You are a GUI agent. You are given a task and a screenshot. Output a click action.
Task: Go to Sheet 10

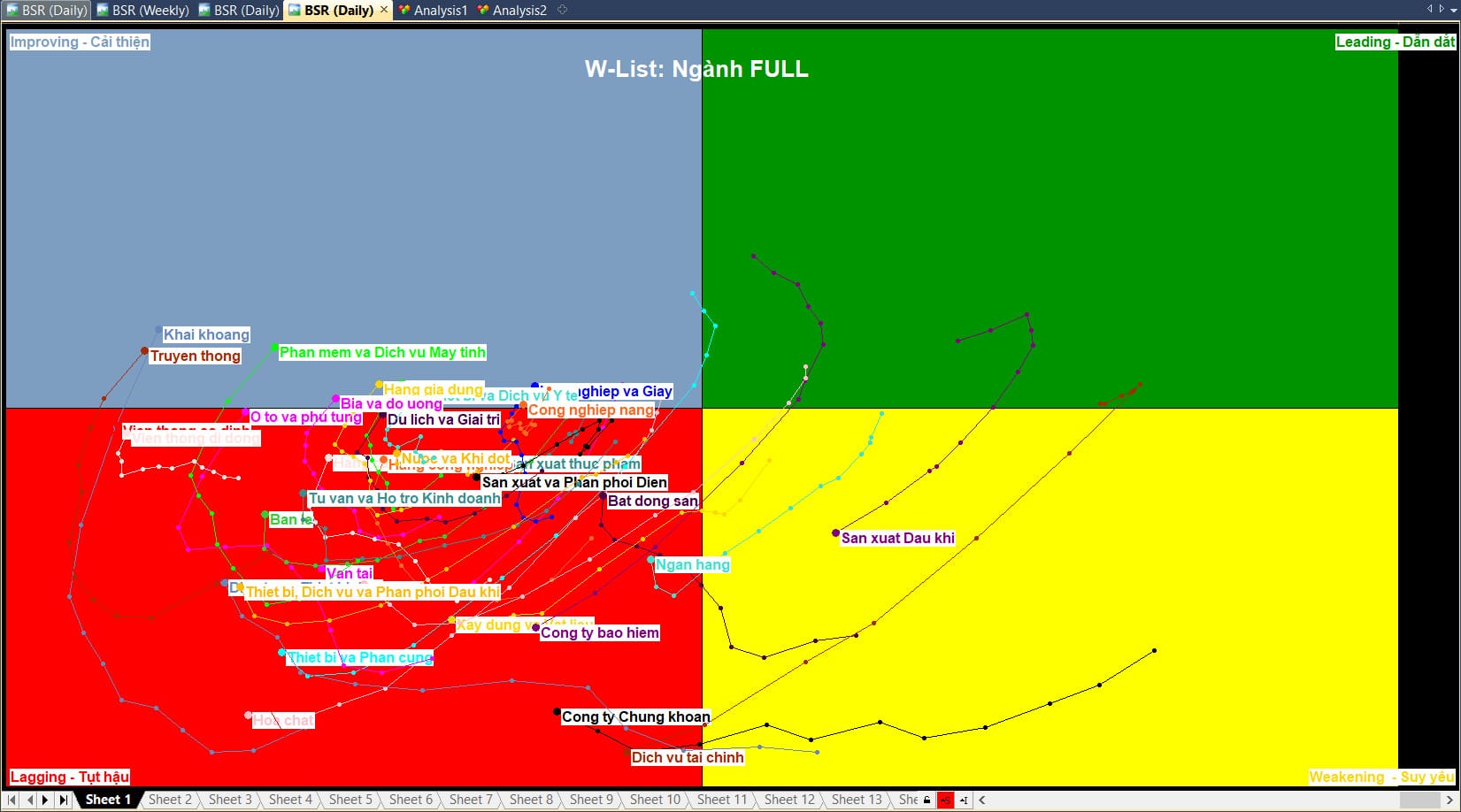point(655,800)
